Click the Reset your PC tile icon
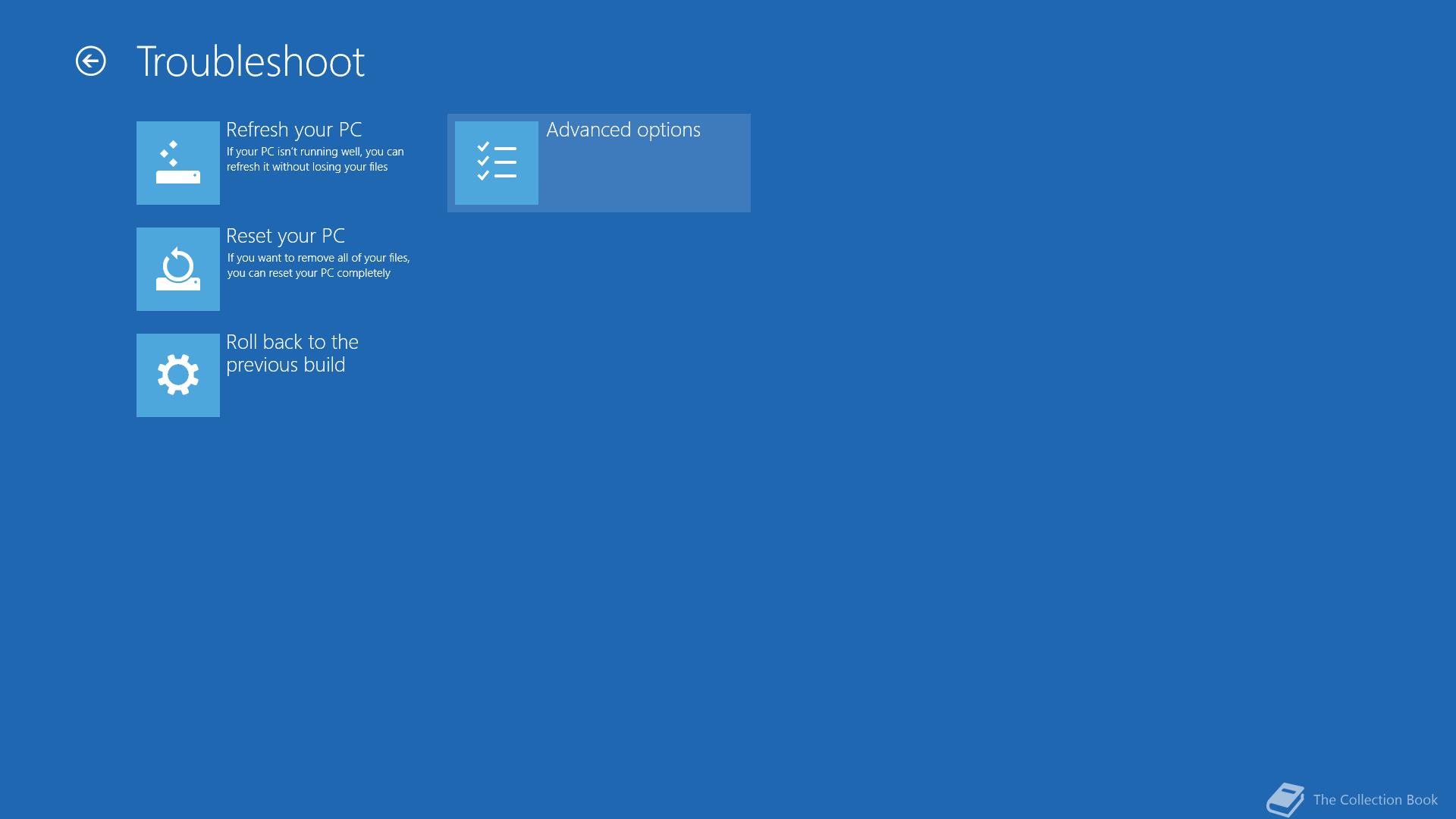This screenshot has width=1456, height=819. click(x=178, y=269)
